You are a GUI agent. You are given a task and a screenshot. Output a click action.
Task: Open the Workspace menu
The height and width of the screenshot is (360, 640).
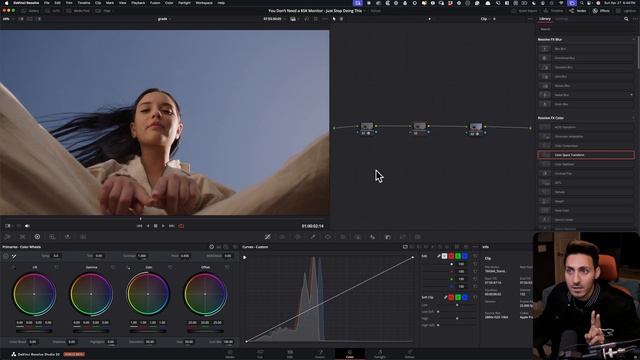pyautogui.click(x=204, y=3)
